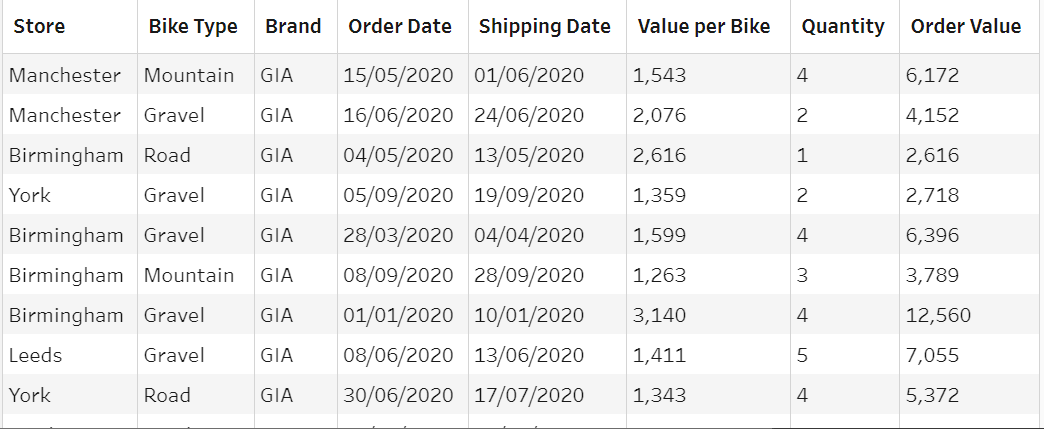The image size is (1044, 429).
Task: Click the order value 7,055 cell
Action: coord(932,355)
